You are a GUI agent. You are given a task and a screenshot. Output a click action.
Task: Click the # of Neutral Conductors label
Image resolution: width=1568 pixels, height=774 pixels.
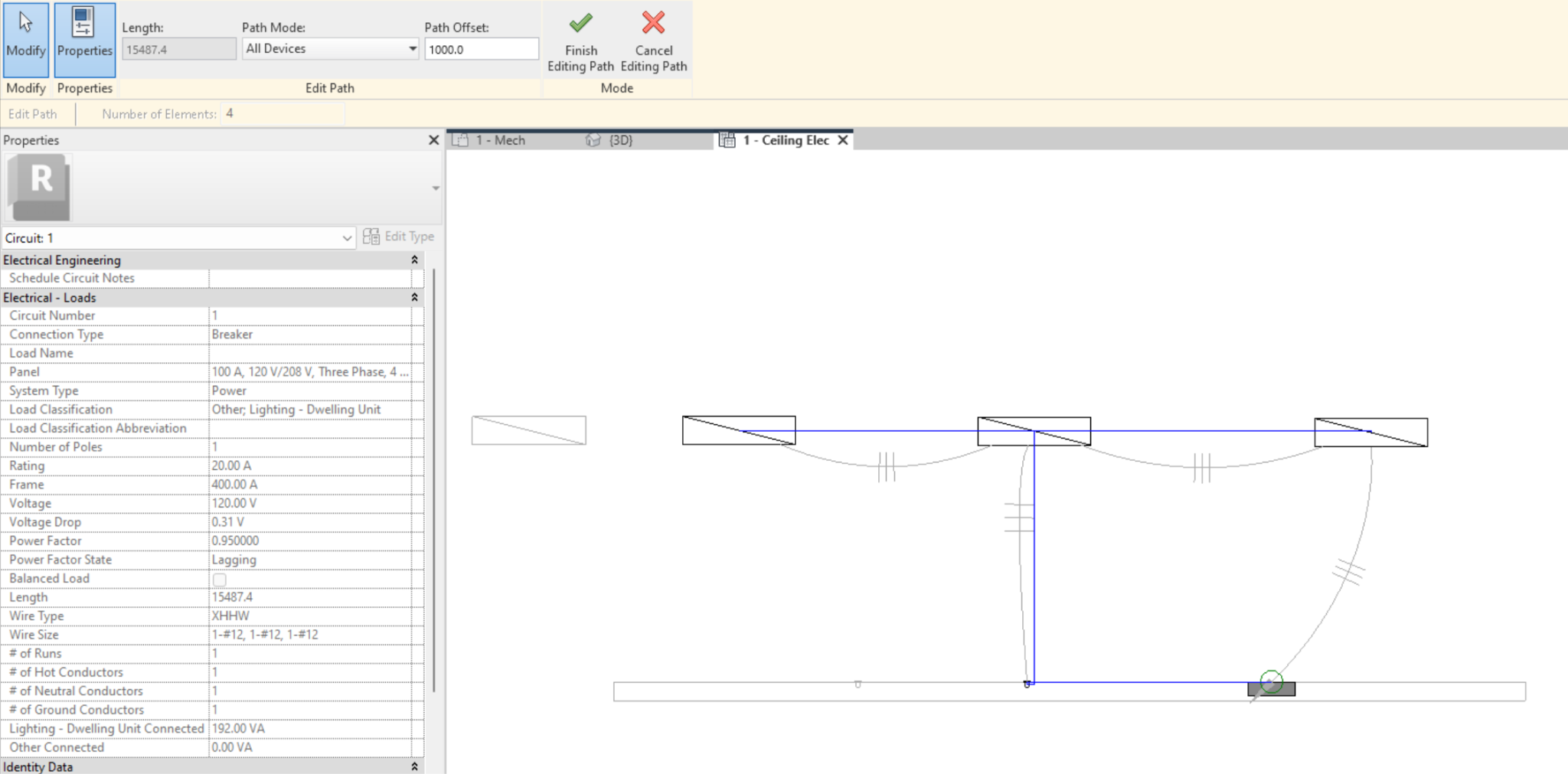click(76, 691)
